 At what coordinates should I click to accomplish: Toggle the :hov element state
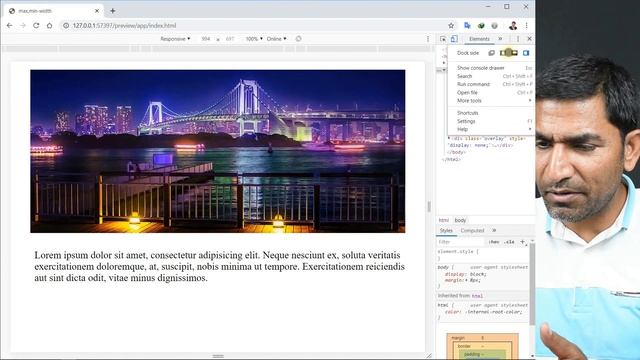point(494,242)
